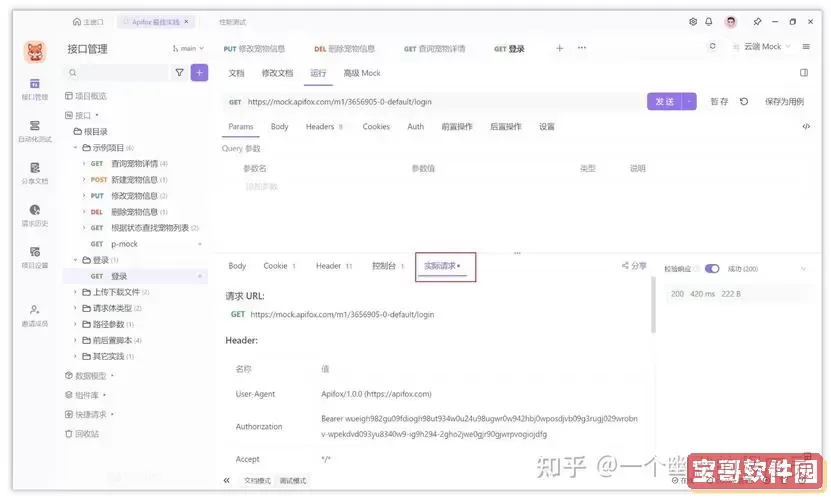
Task: Click the pin window icon
Action: coord(757,22)
